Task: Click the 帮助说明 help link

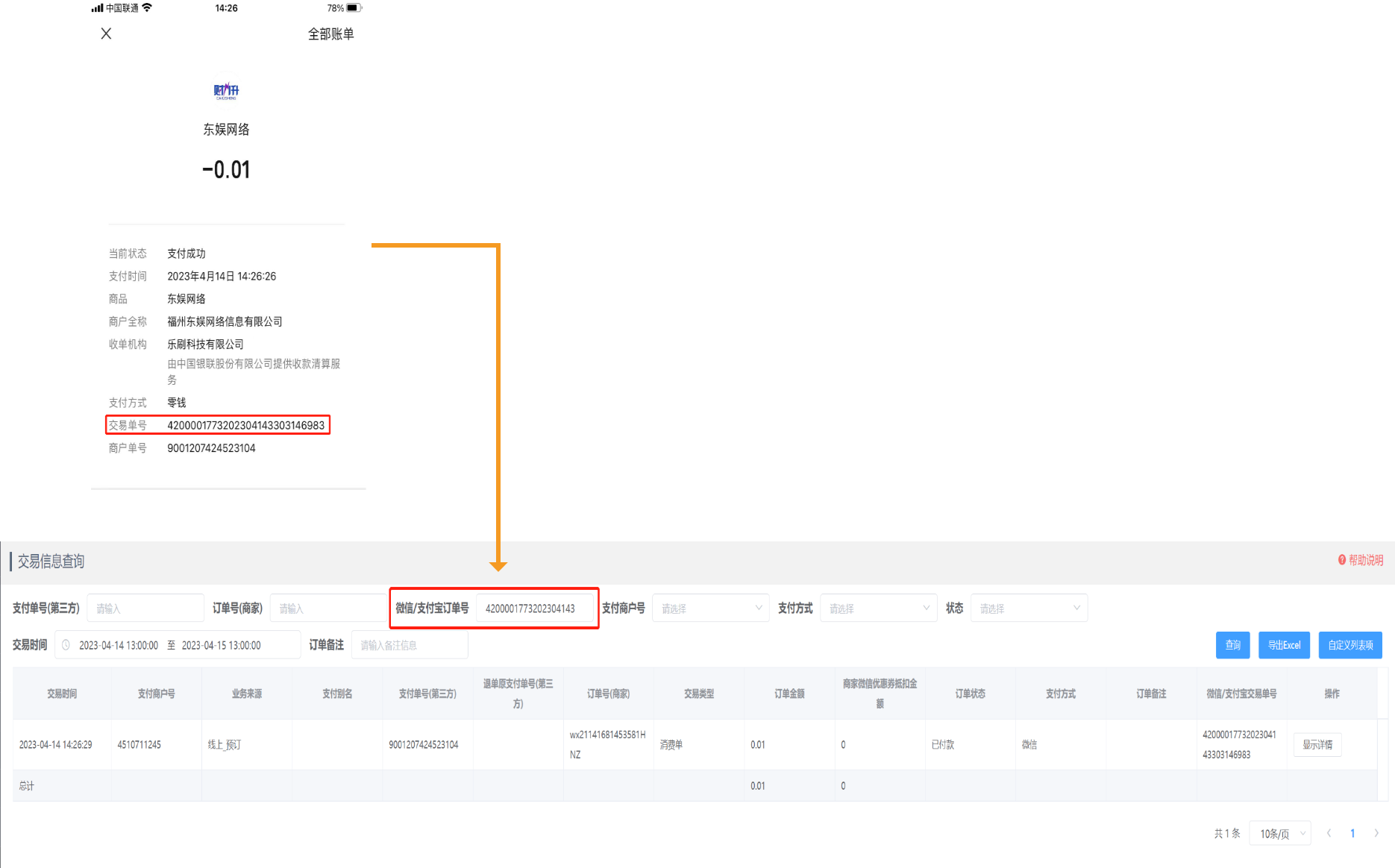Action: click(1361, 560)
